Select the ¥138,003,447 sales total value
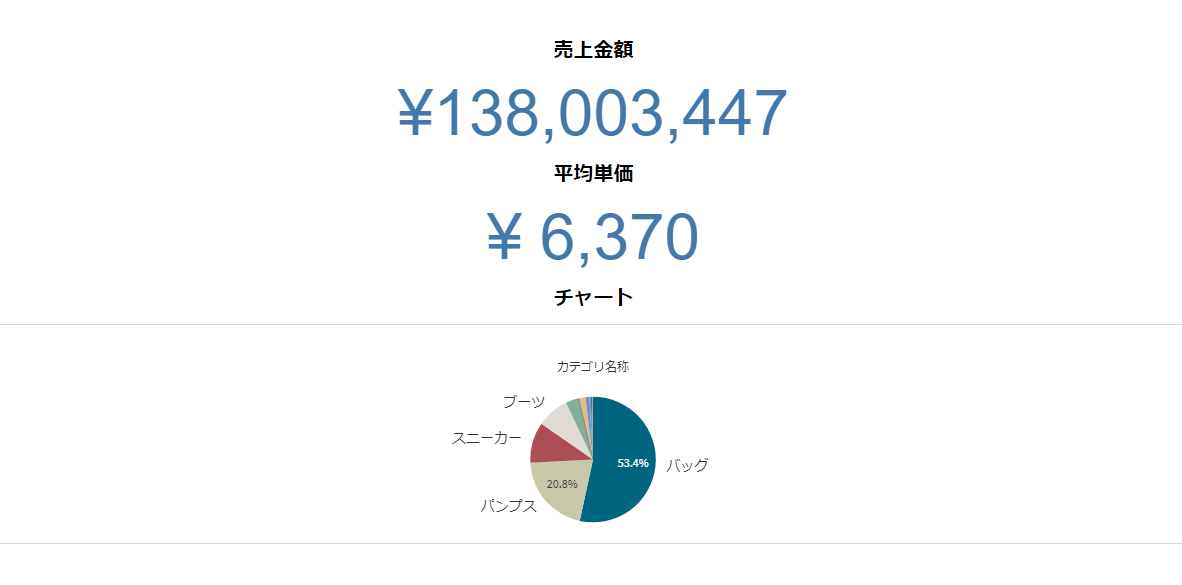This screenshot has width=1182, height=585. [593, 113]
